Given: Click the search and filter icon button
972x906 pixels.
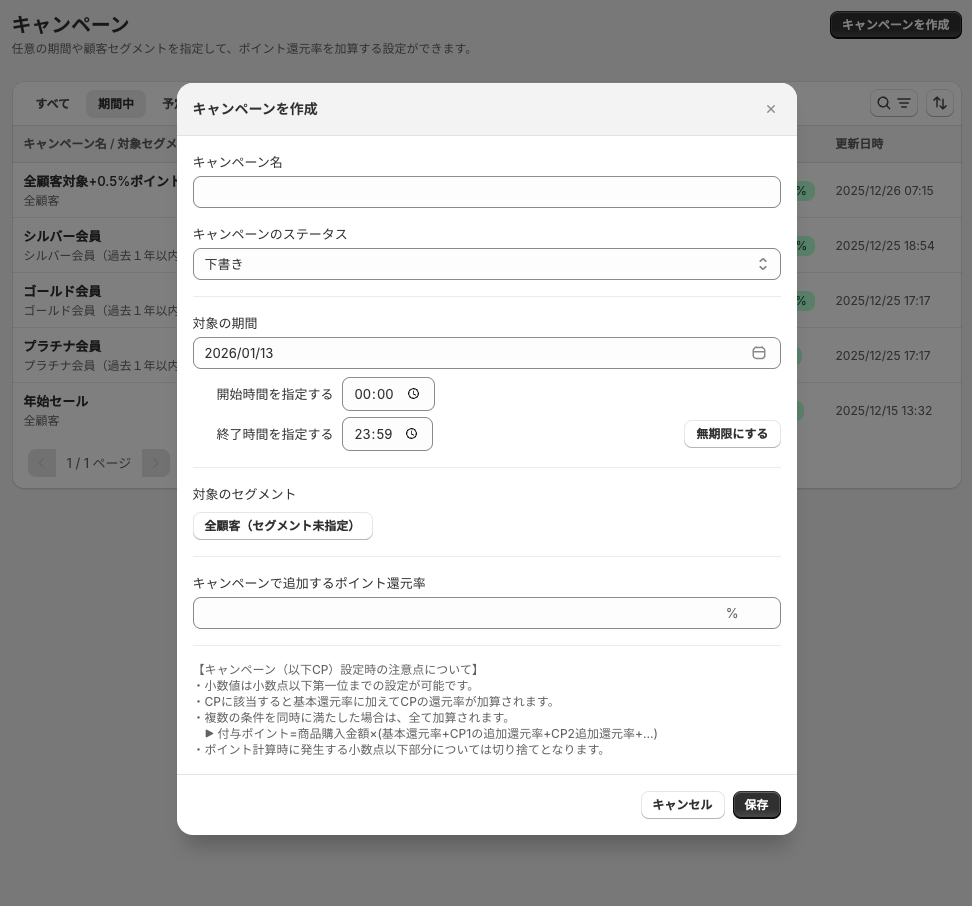Looking at the screenshot, I should 893,103.
